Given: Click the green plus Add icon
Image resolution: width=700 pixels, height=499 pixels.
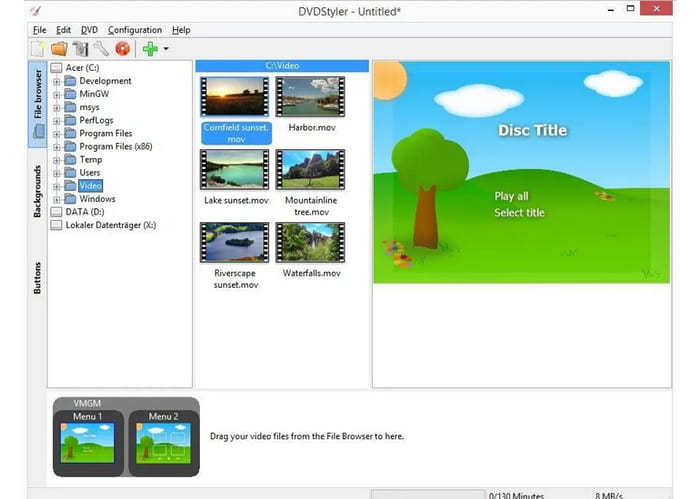Looking at the screenshot, I should point(150,49).
